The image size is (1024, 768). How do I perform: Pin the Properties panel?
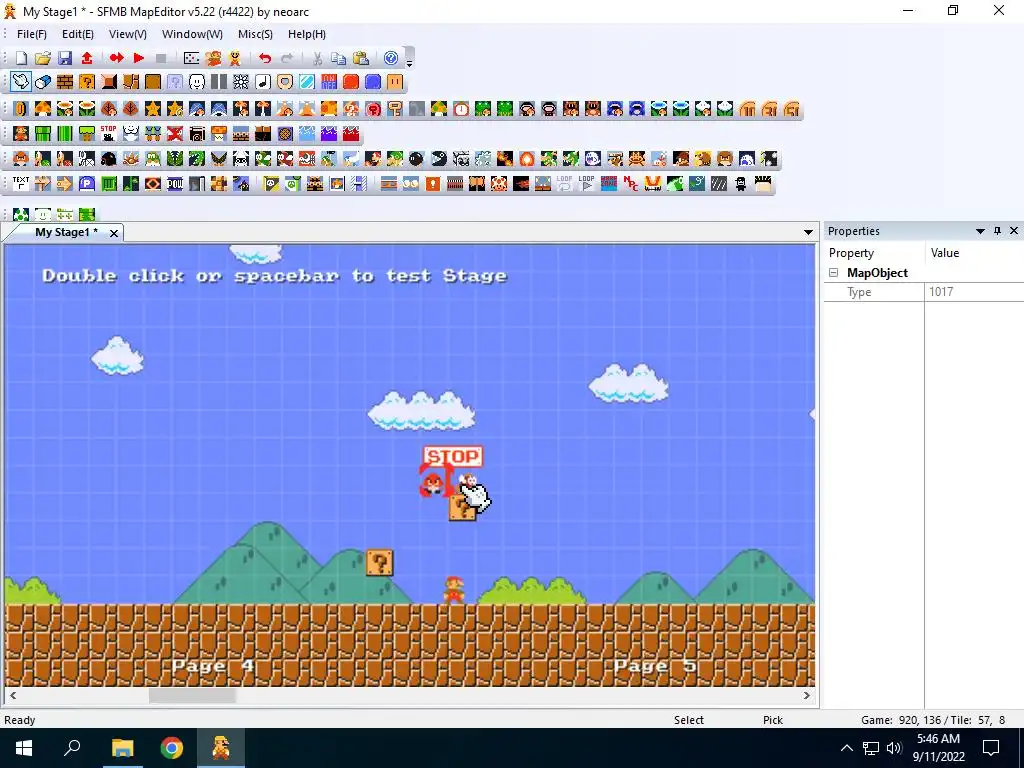[x=997, y=231]
